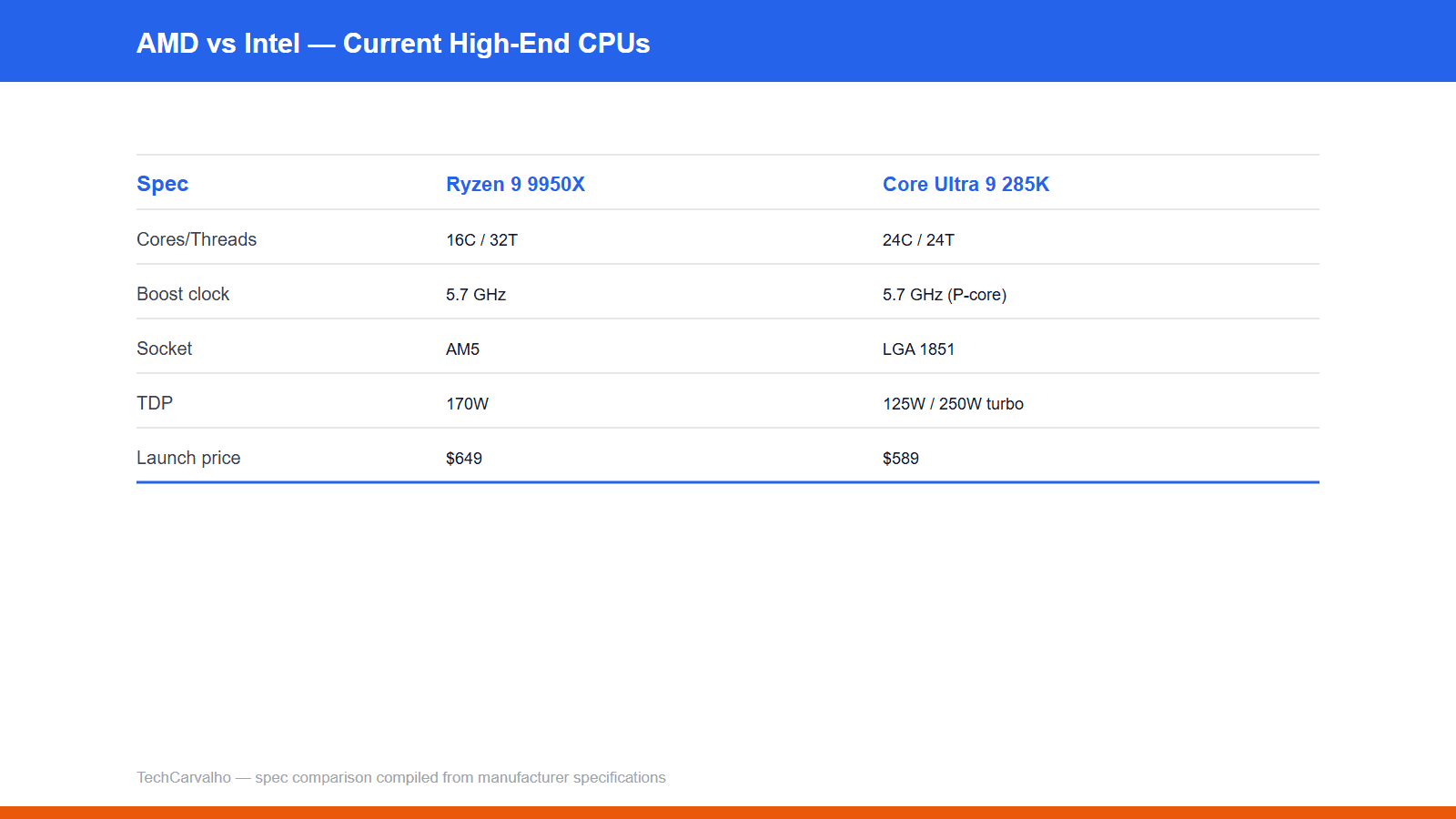The width and height of the screenshot is (1456, 819).
Task: Click the '24C / 24T' cell
Action: [x=918, y=240]
